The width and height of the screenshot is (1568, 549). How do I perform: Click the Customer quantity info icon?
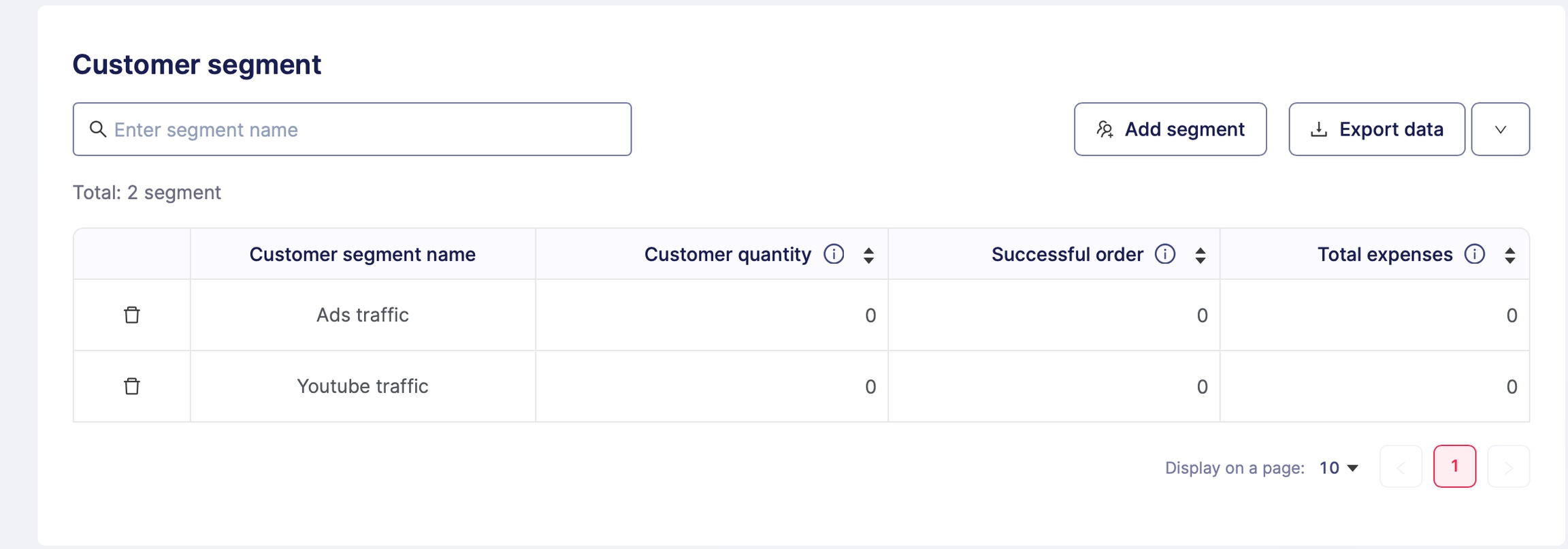pyautogui.click(x=834, y=254)
